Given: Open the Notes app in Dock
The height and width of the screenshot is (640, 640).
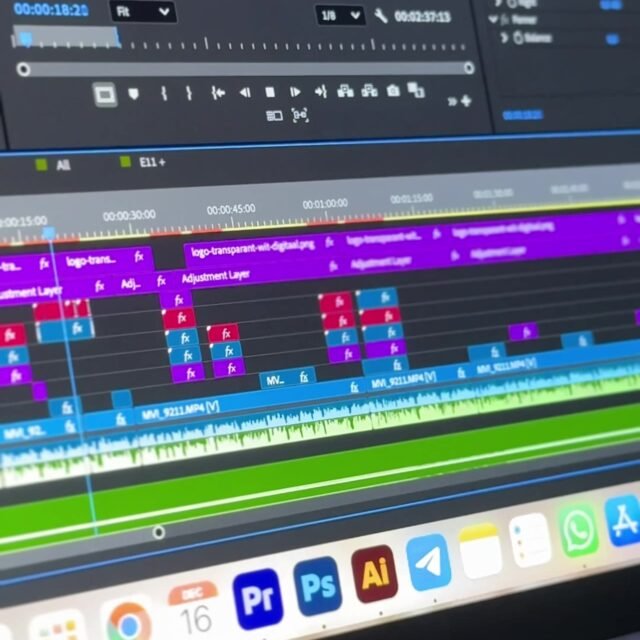Looking at the screenshot, I should pyautogui.click(x=480, y=551).
